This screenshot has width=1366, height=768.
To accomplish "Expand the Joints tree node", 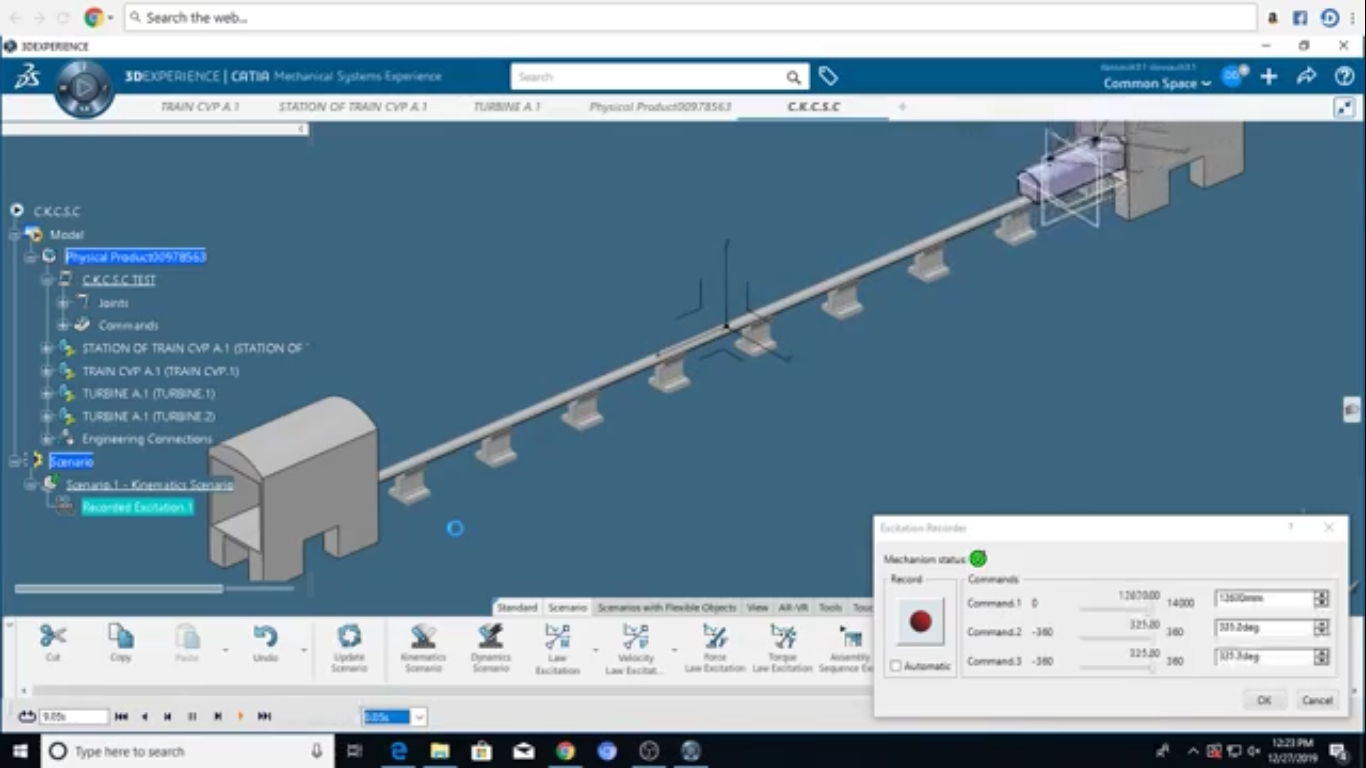I will point(63,302).
